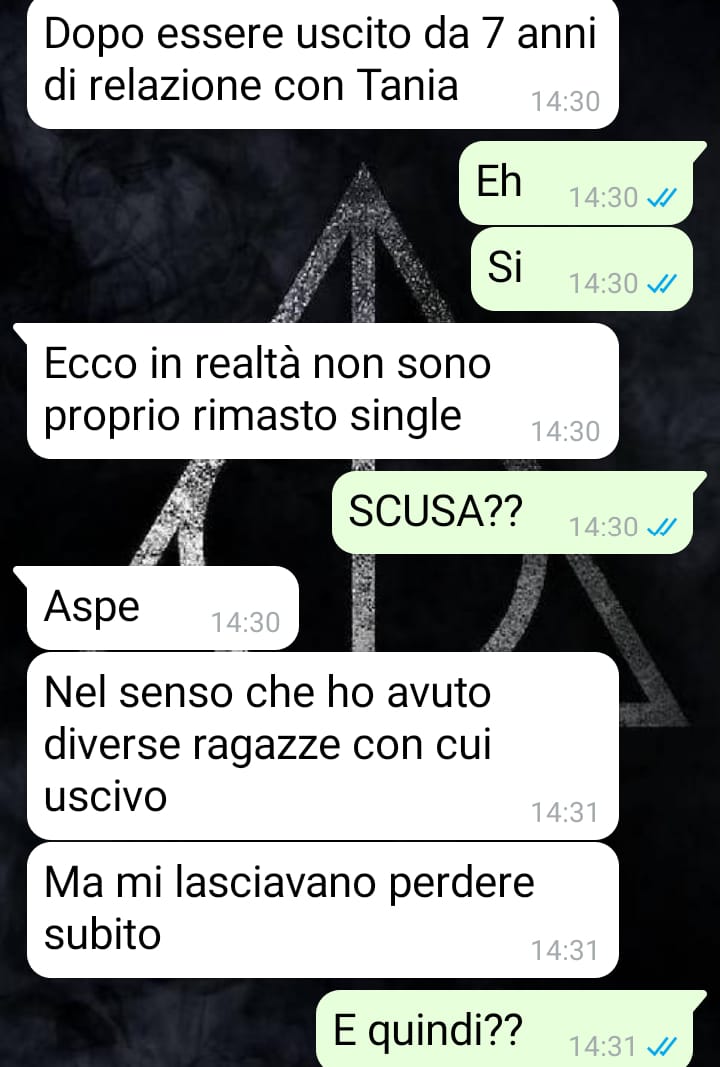This screenshot has height=1067, width=720.
Task: Tap the 14:30 time on 'rimasto single' message
Action: point(565,431)
